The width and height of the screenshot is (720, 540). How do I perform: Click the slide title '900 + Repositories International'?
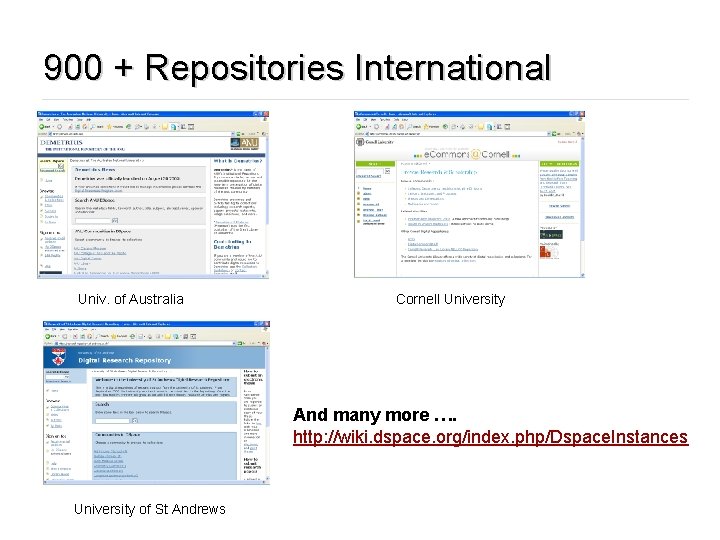297,68
